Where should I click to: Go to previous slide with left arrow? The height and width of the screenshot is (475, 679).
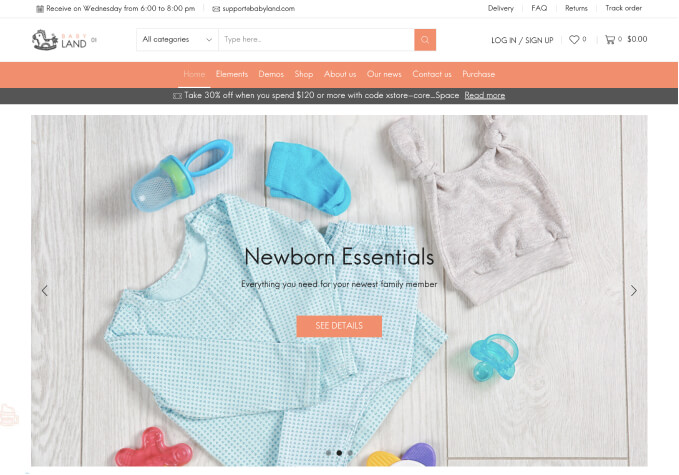(x=45, y=291)
